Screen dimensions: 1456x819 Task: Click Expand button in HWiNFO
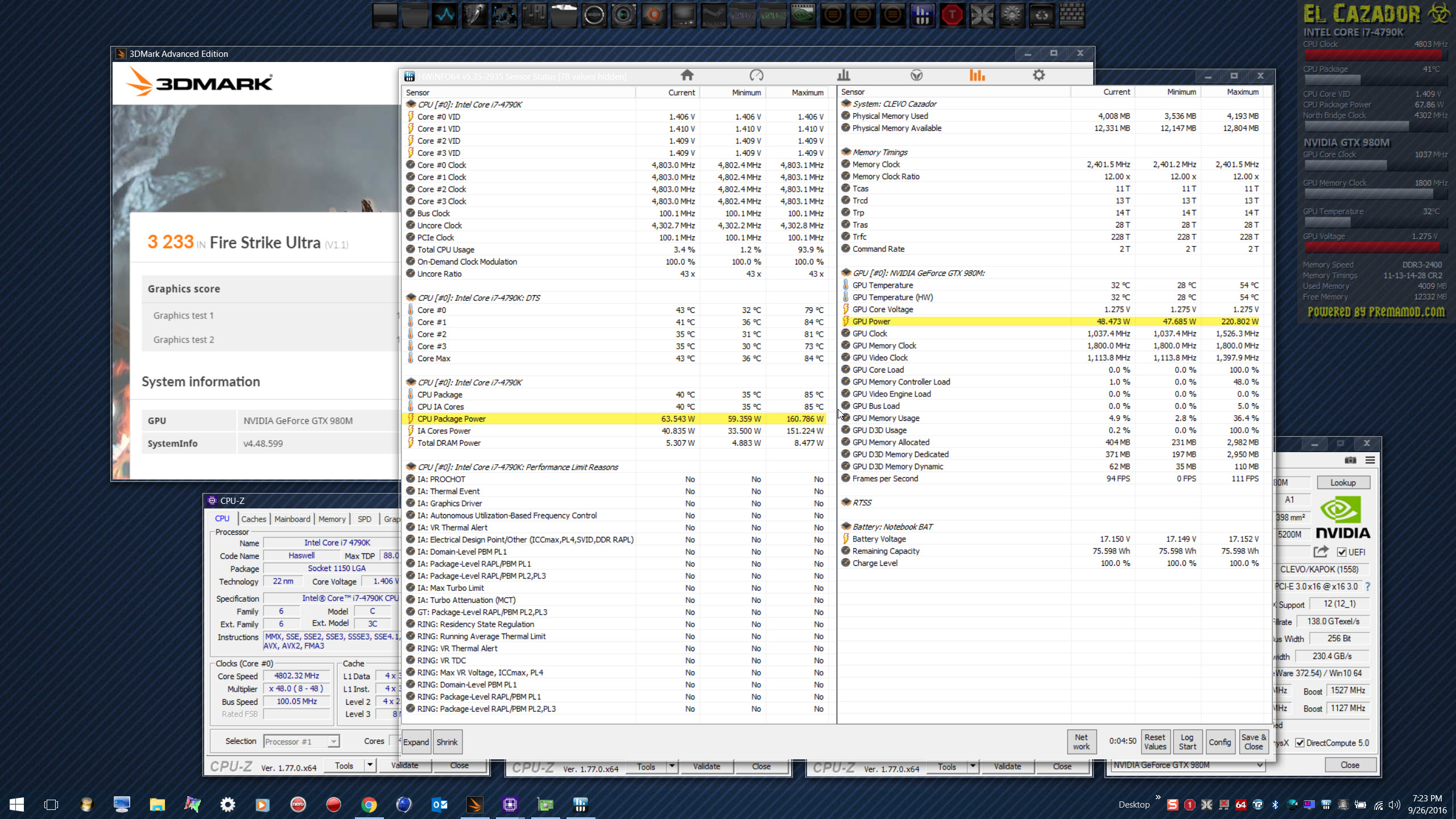[x=416, y=742]
